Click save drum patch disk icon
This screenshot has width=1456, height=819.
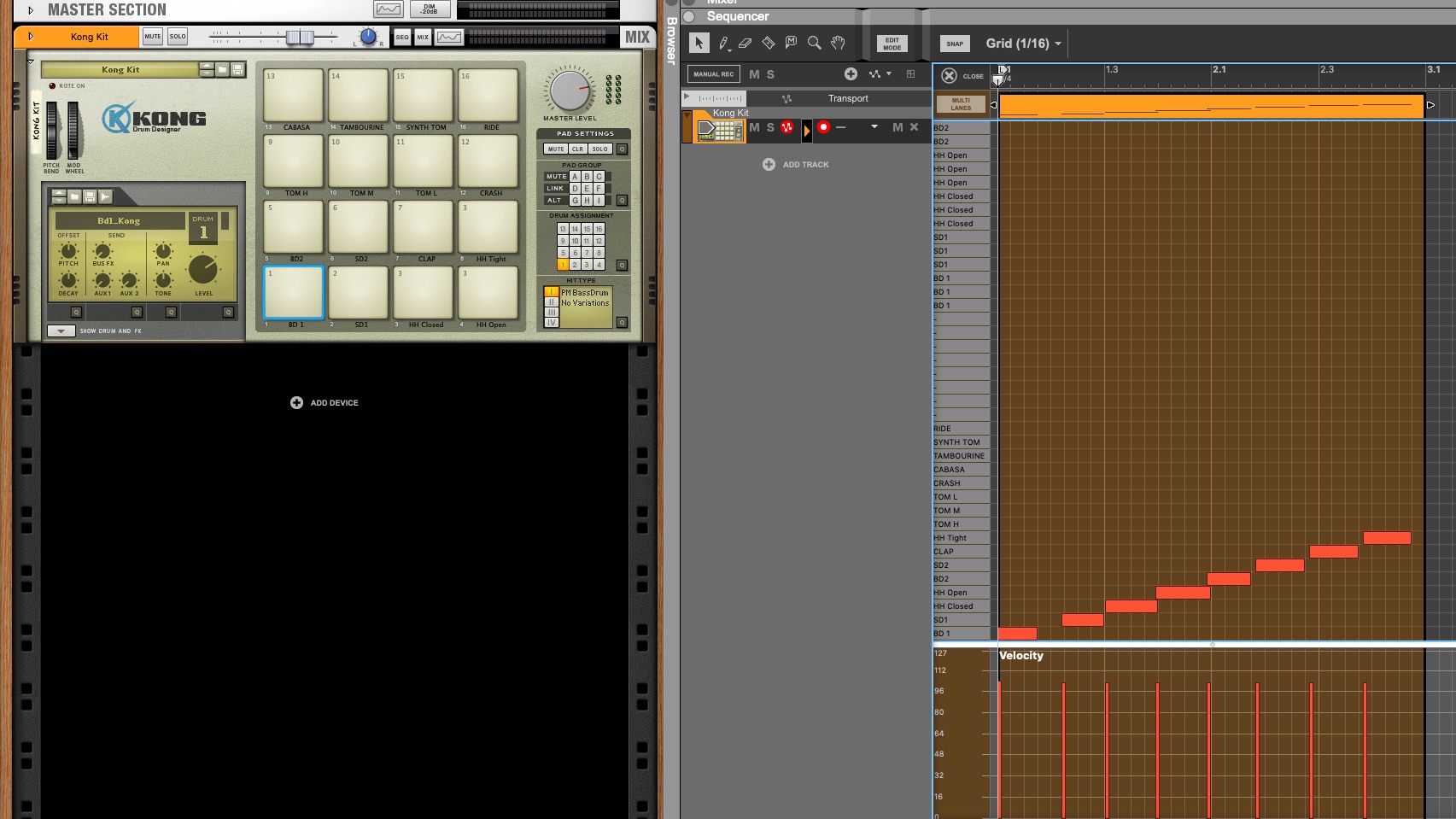pos(90,197)
